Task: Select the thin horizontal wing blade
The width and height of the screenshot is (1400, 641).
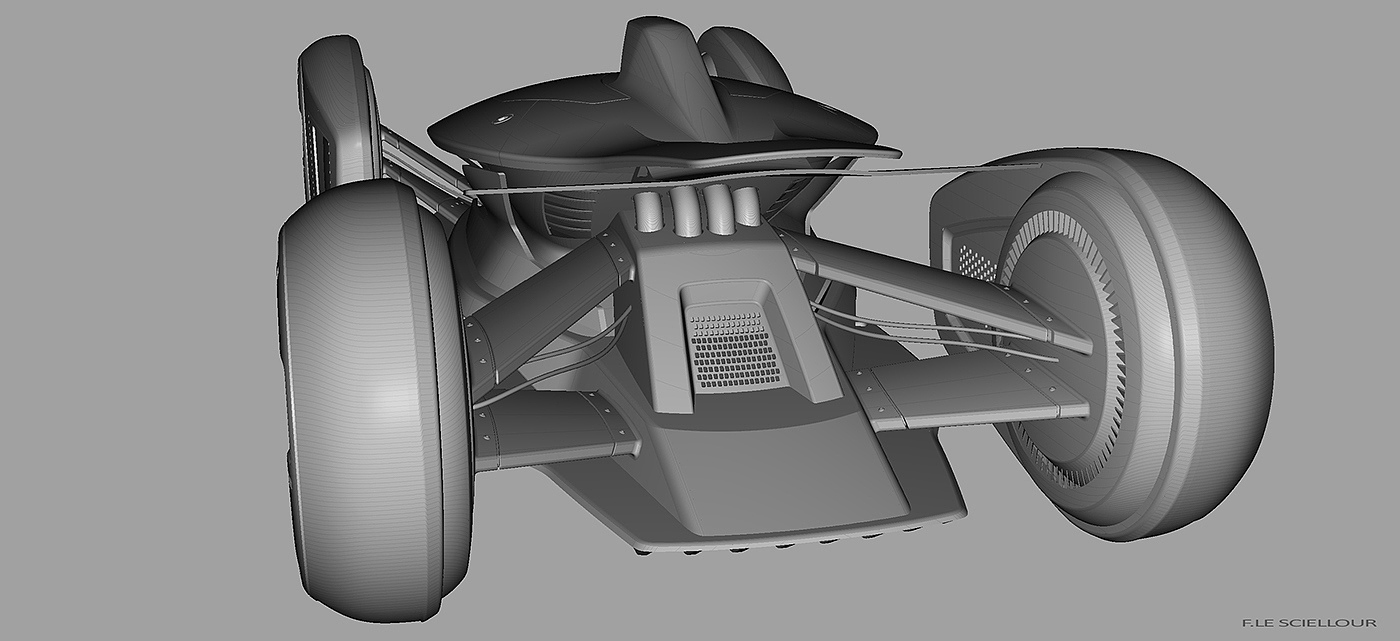Action: [x=750, y=177]
